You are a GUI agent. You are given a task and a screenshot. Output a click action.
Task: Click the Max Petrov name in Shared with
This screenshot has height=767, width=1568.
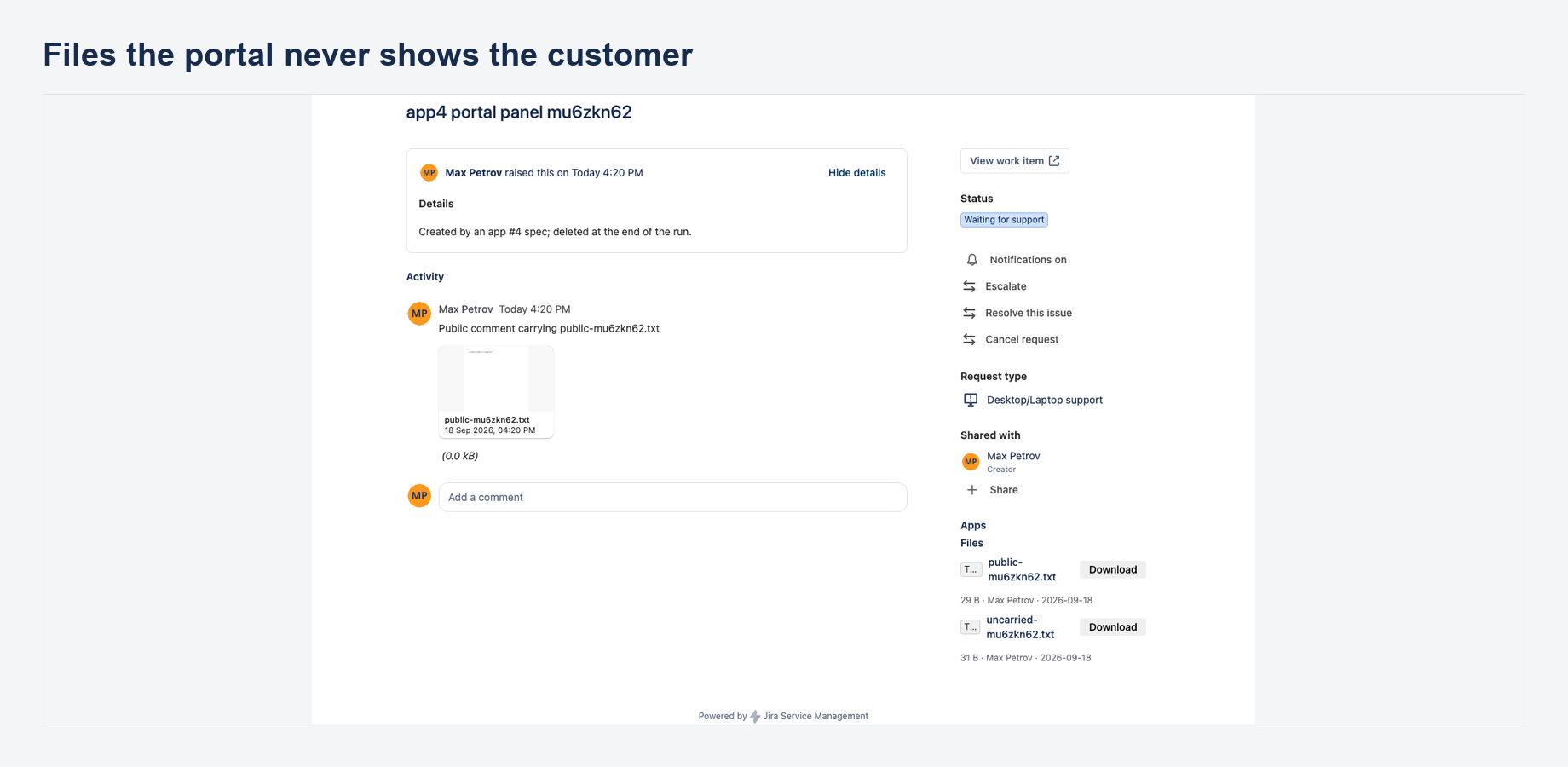[1013, 456]
